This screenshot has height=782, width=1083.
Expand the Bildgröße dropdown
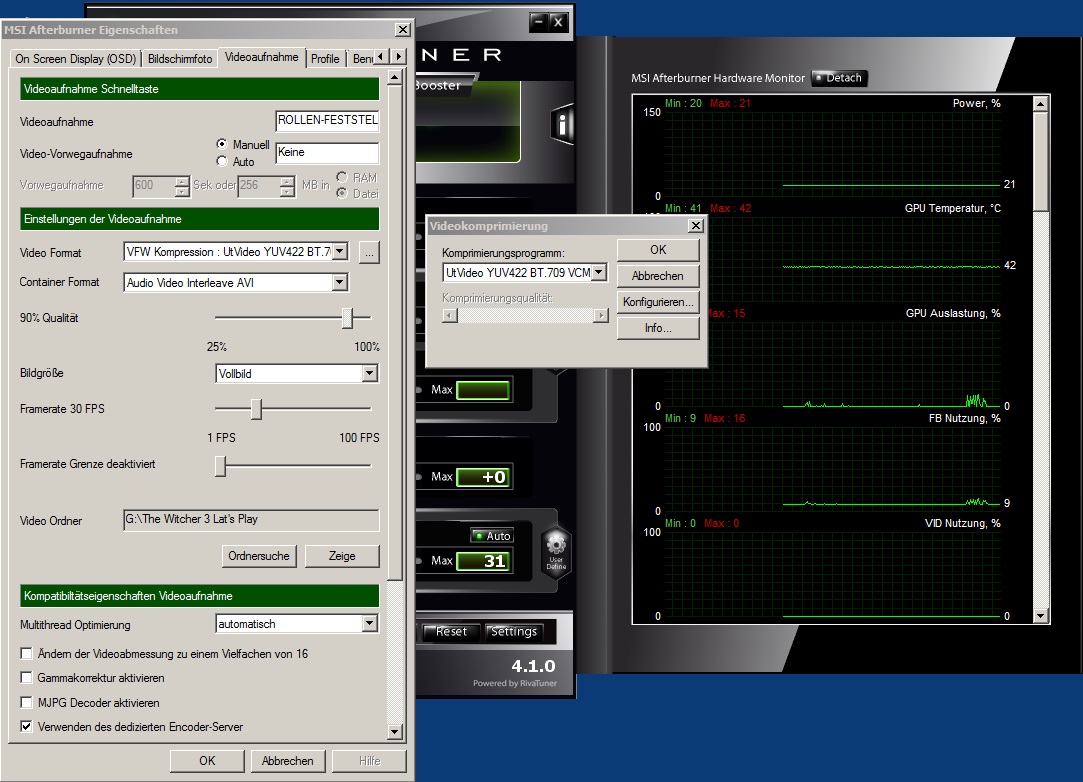pos(370,373)
